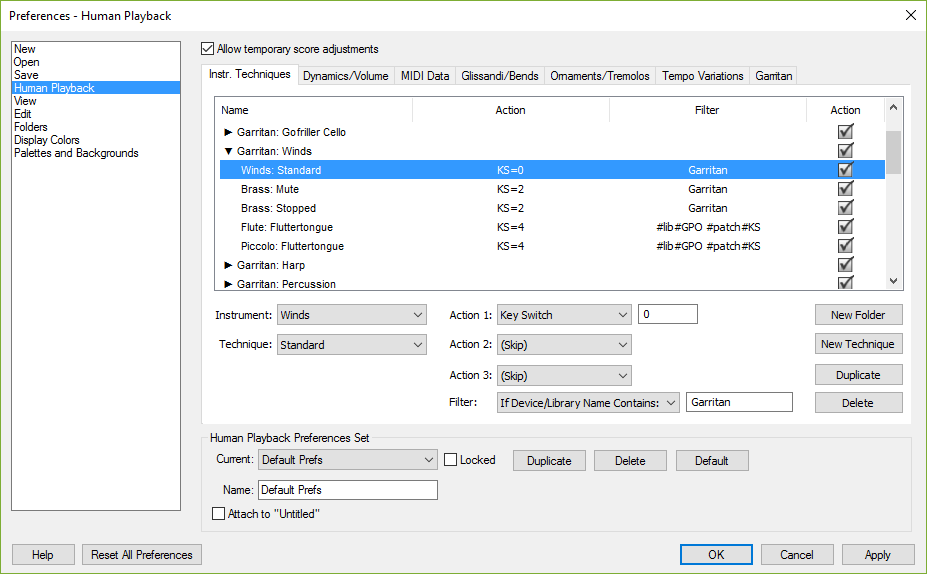Click the New Folder button
Screen dimensions: 927x574
click(858, 314)
